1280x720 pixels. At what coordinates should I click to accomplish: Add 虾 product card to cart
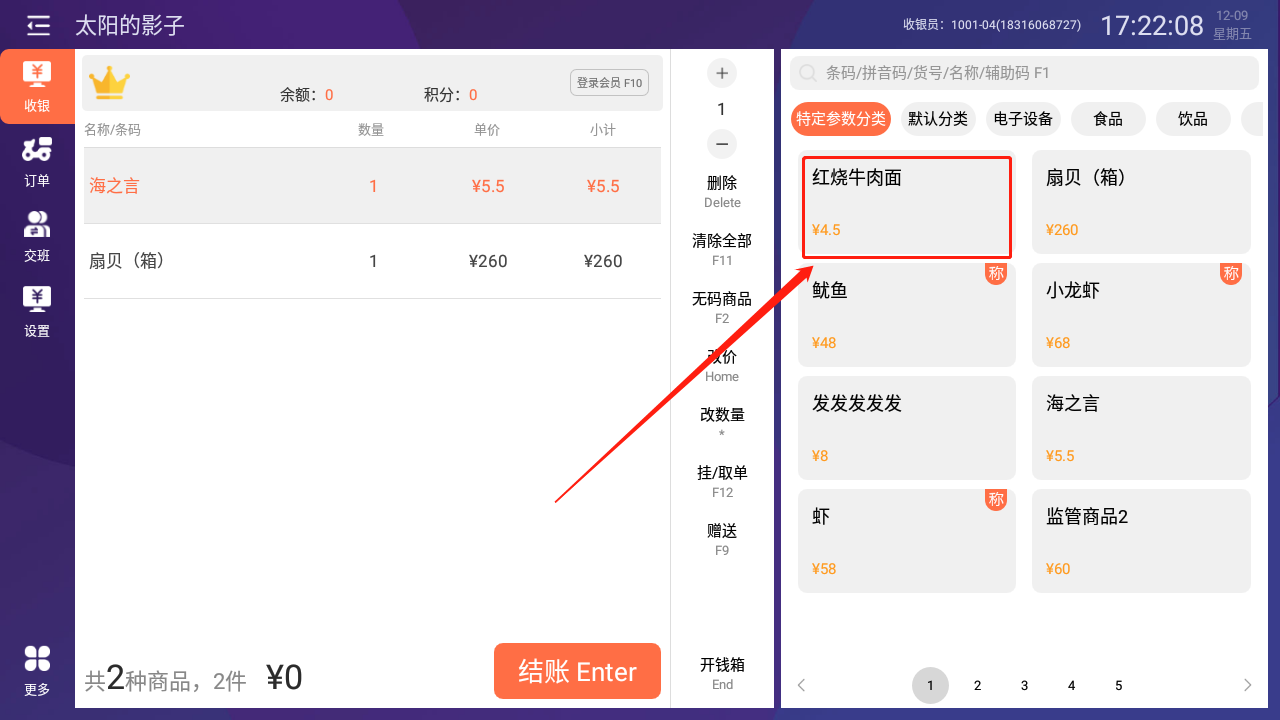(x=907, y=541)
